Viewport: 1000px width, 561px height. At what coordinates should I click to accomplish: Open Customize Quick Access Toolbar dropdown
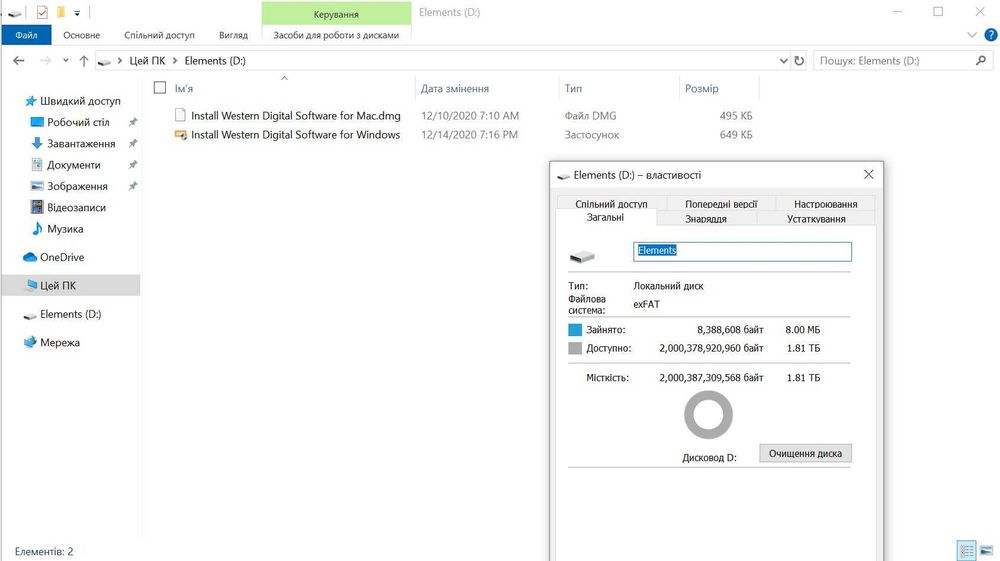click(x=77, y=13)
